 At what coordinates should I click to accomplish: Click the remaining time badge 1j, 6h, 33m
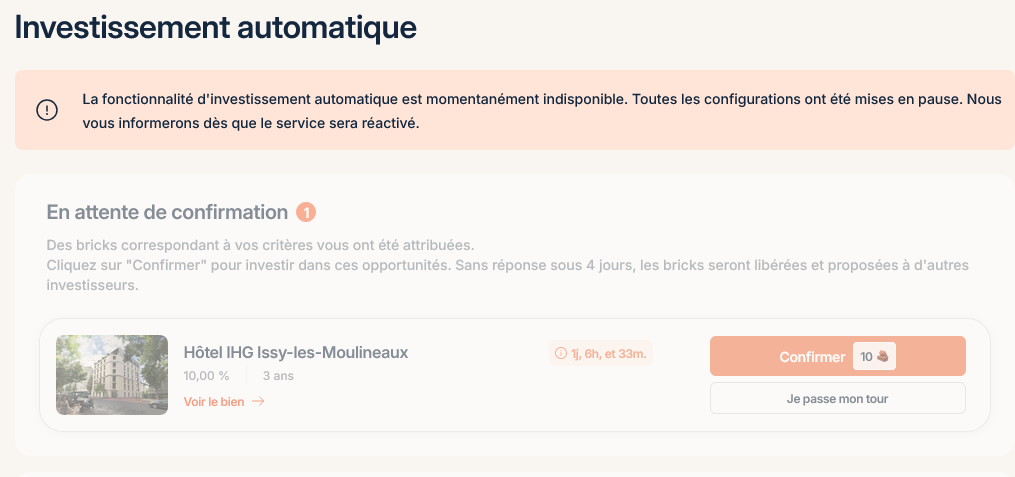pyautogui.click(x=601, y=353)
